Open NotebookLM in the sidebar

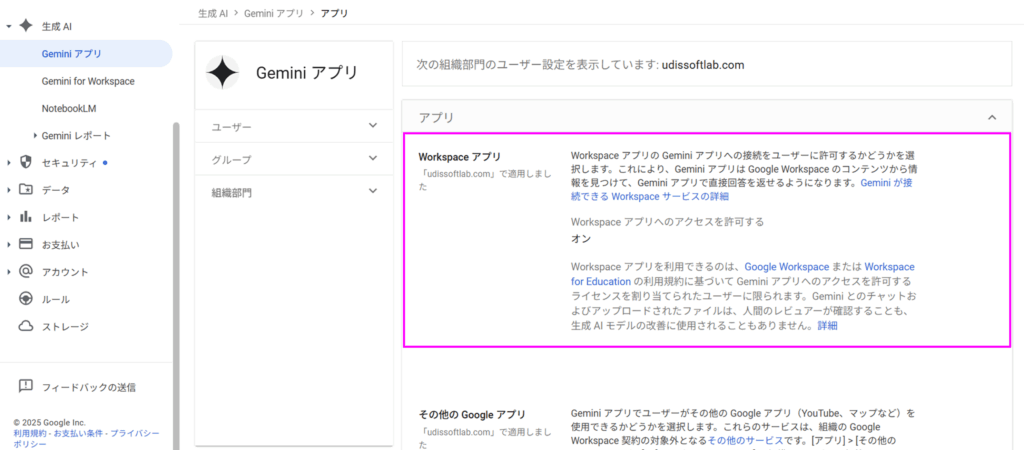click(69, 108)
